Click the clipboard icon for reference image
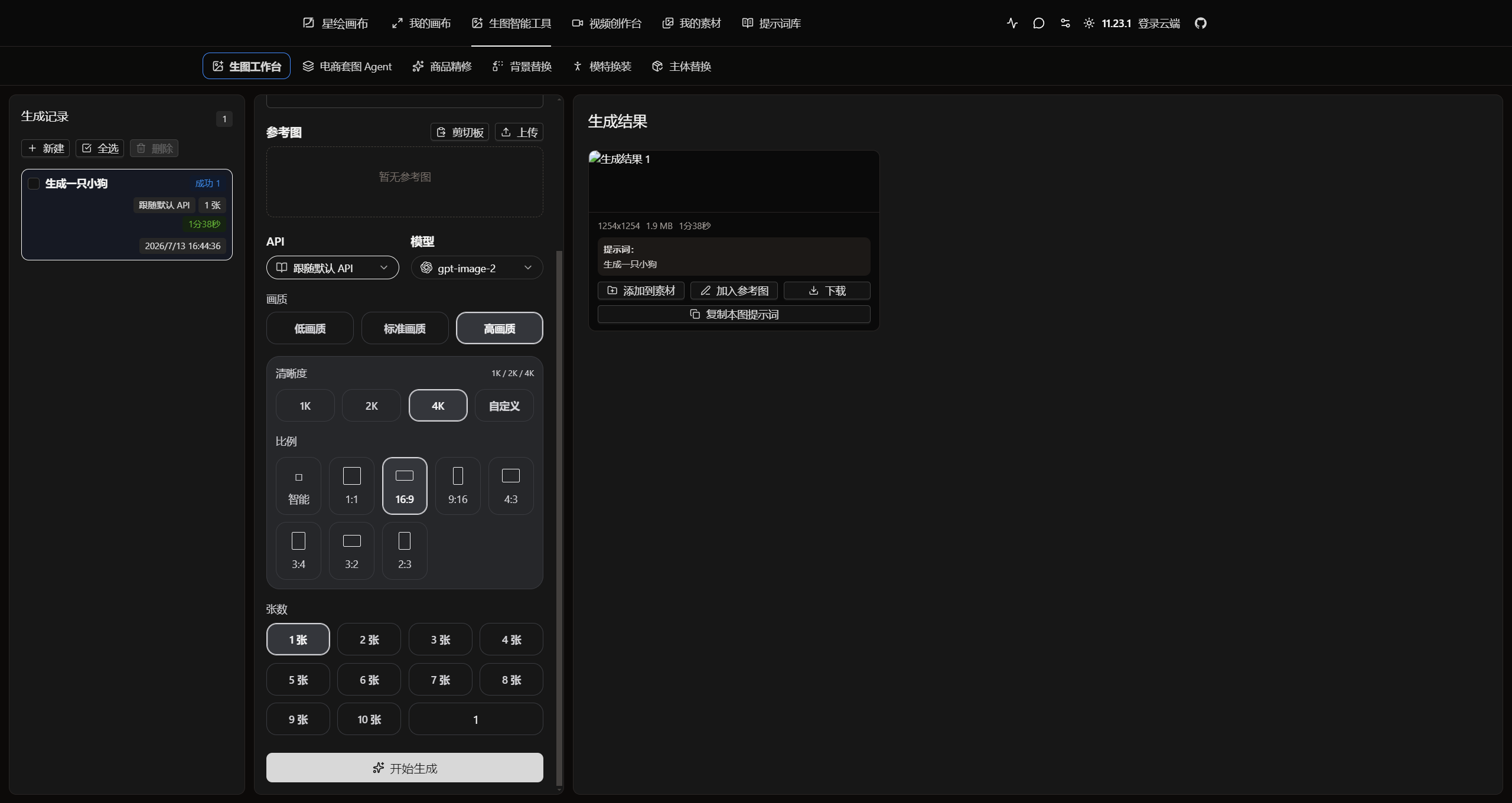The width and height of the screenshot is (1512, 803). [x=441, y=132]
